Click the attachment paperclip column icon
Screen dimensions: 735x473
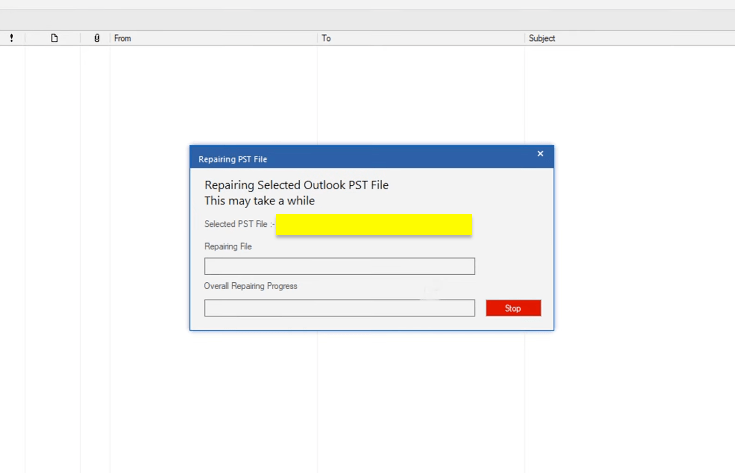point(96,38)
